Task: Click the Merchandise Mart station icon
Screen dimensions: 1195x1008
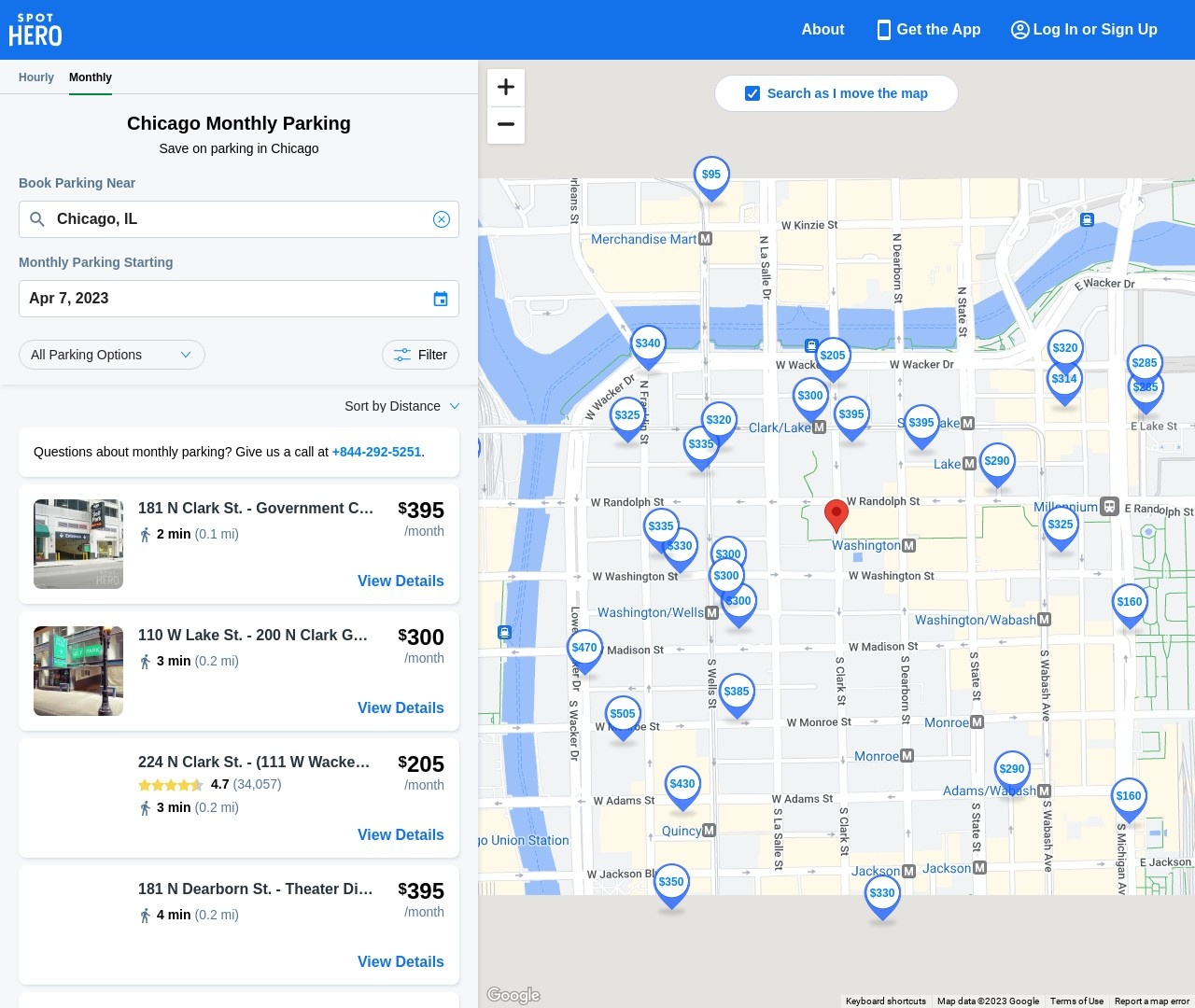Action: pos(706,239)
